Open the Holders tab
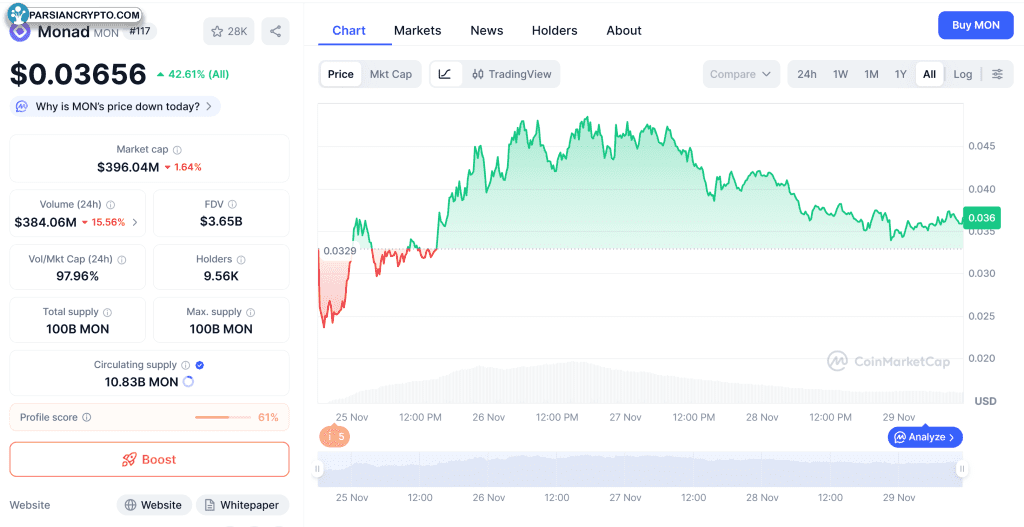The height and width of the screenshot is (527, 1024). [554, 30]
